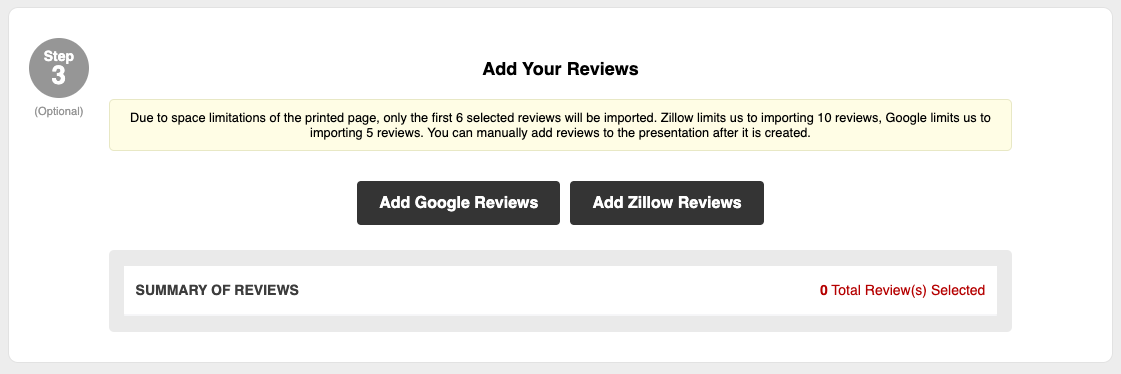Viewport: 1121px width, 374px height.
Task: Click the 'Due to space limitations' notice line
Action: [x=560, y=118]
